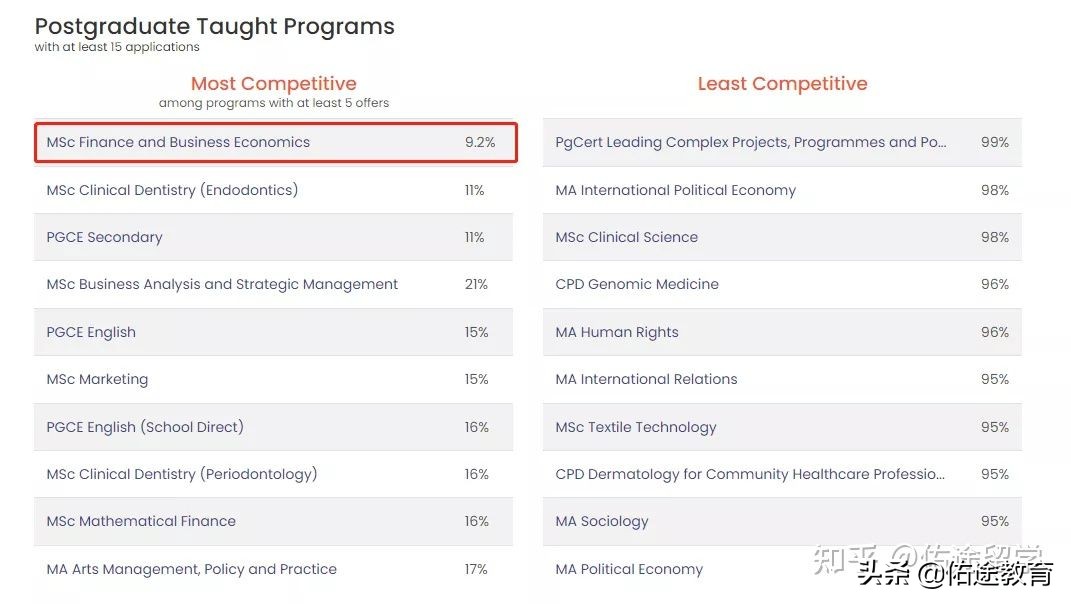Open the MSc Marketing program

pos(97,379)
